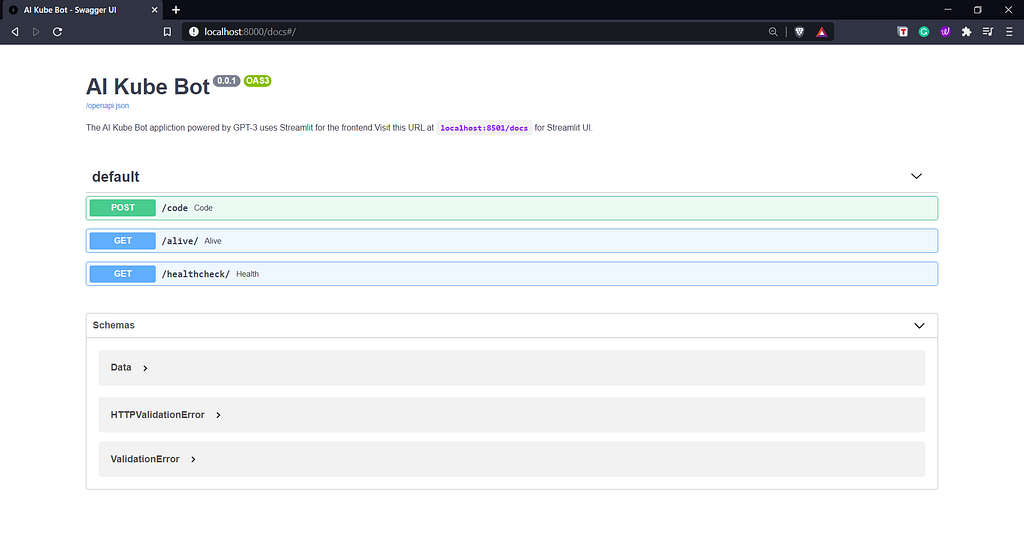
Task: Click the 0.0.1 version badge
Action: (x=227, y=81)
